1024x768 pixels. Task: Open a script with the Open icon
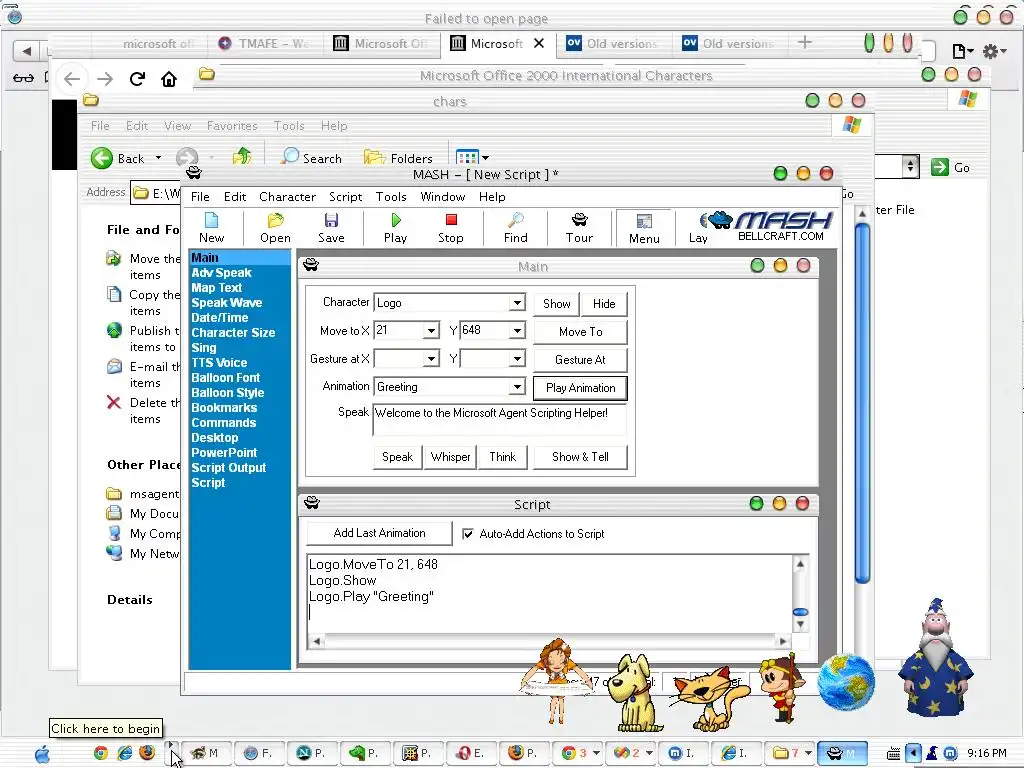coord(275,228)
